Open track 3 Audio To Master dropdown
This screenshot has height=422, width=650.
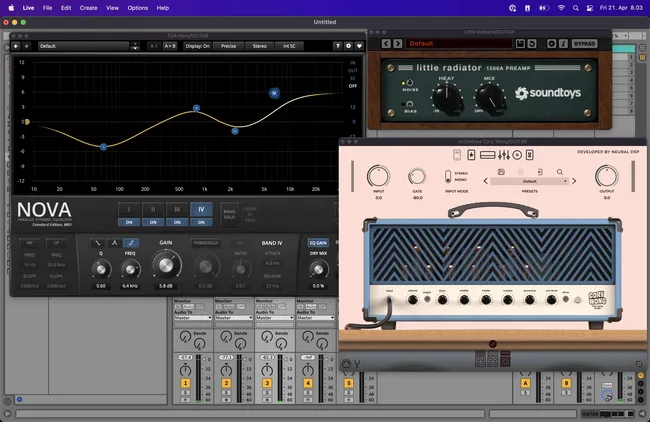(x=274, y=318)
